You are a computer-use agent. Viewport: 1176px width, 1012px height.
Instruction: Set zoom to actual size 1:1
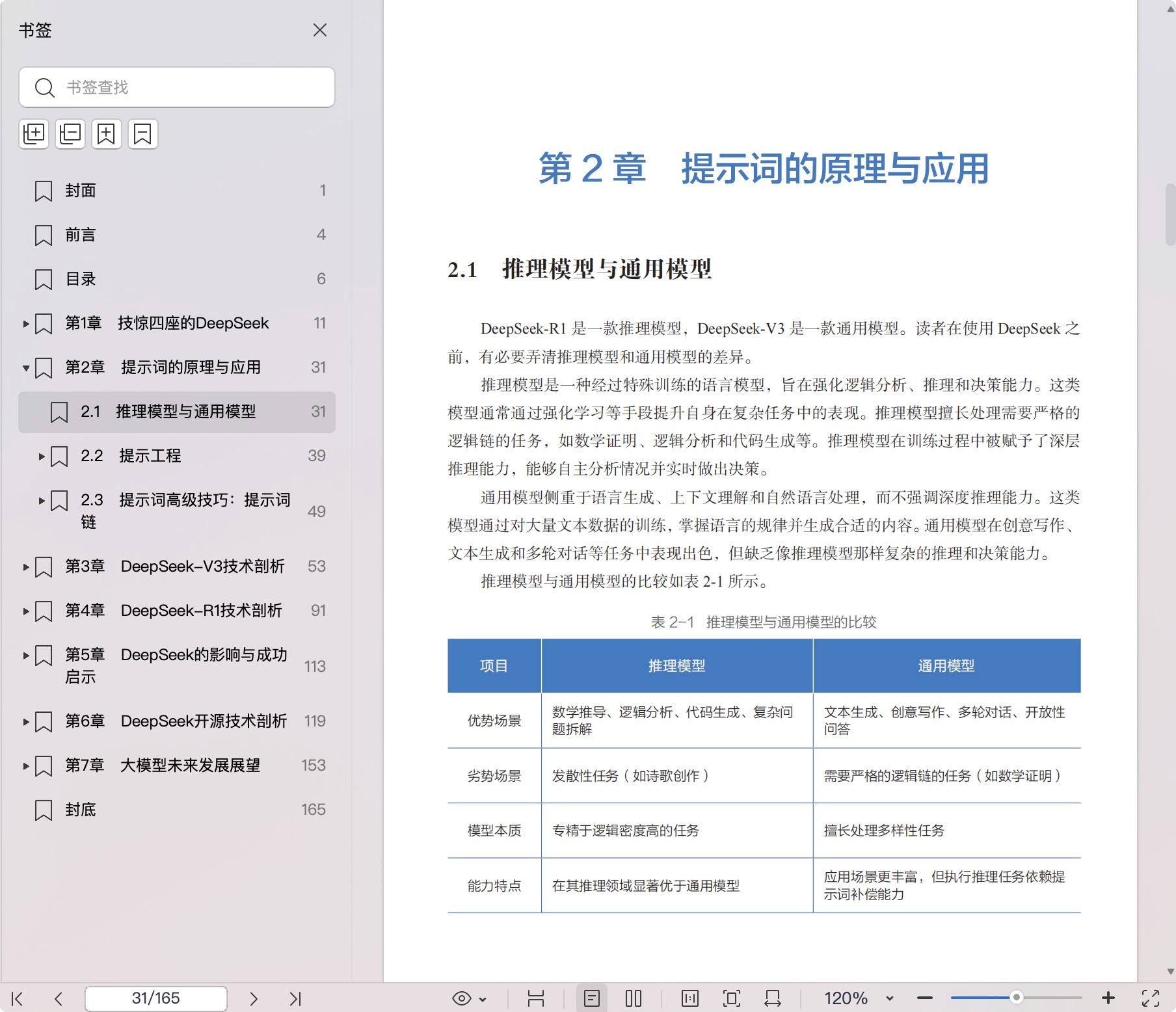690,998
